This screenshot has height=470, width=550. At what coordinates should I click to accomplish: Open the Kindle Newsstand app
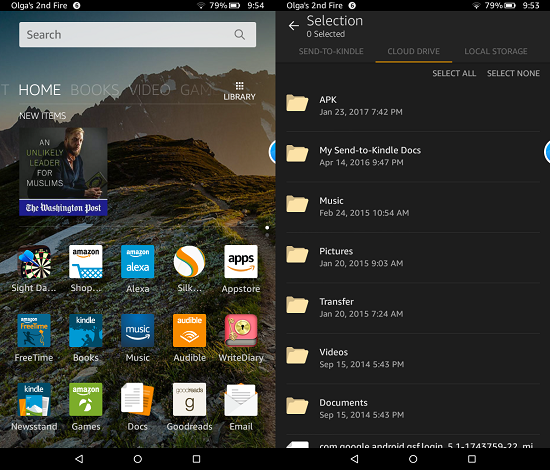click(34, 400)
